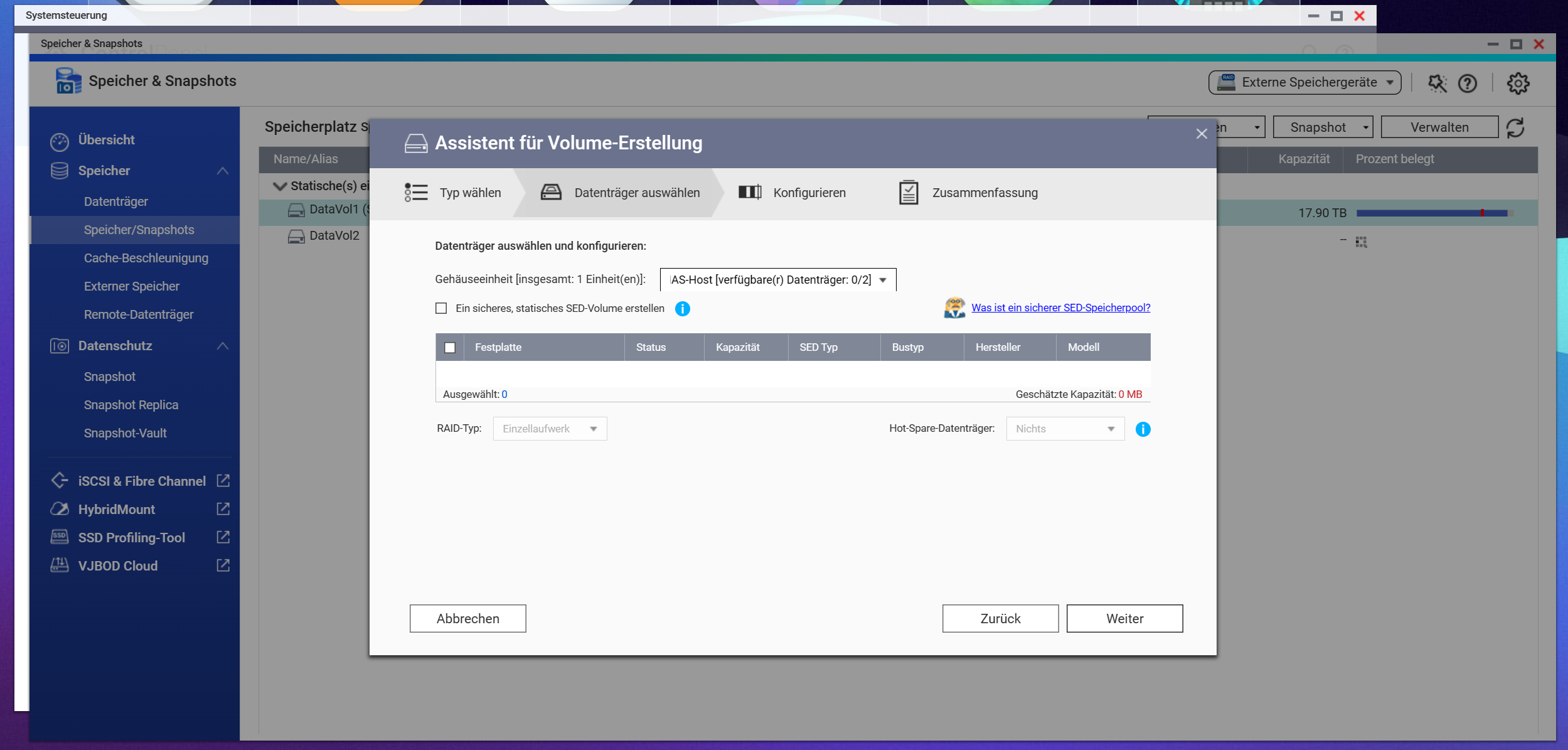Click the info icon next to SED-Volume option
1568x750 pixels.
pyautogui.click(x=682, y=309)
